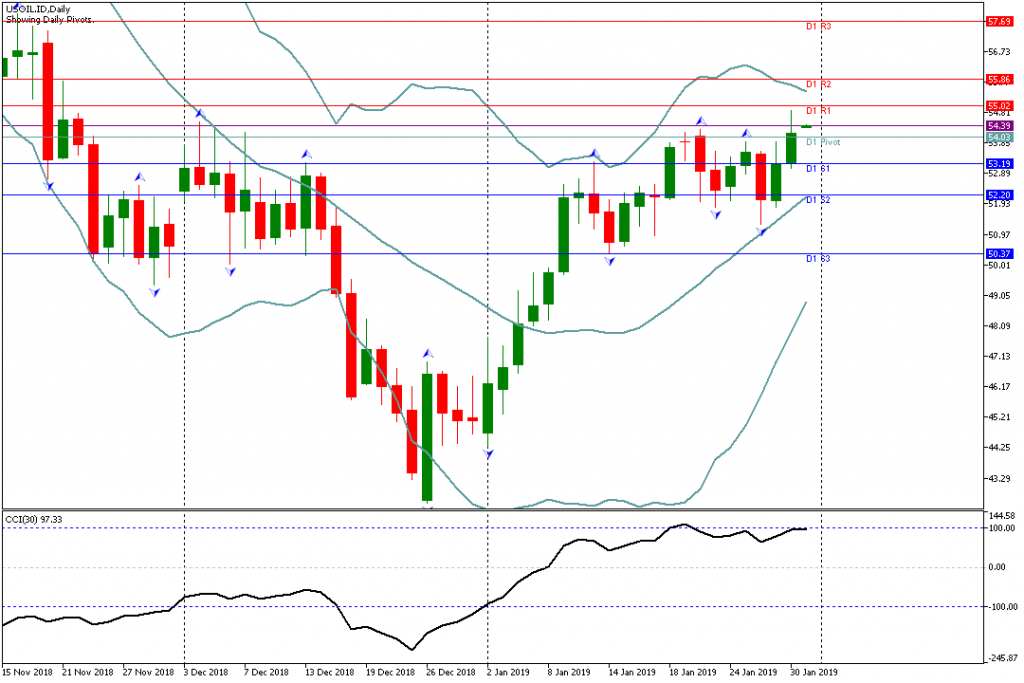The height and width of the screenshot is (683, 1024).
Task: Click the D1 Pivot line label
Action: tap(823, 143)
